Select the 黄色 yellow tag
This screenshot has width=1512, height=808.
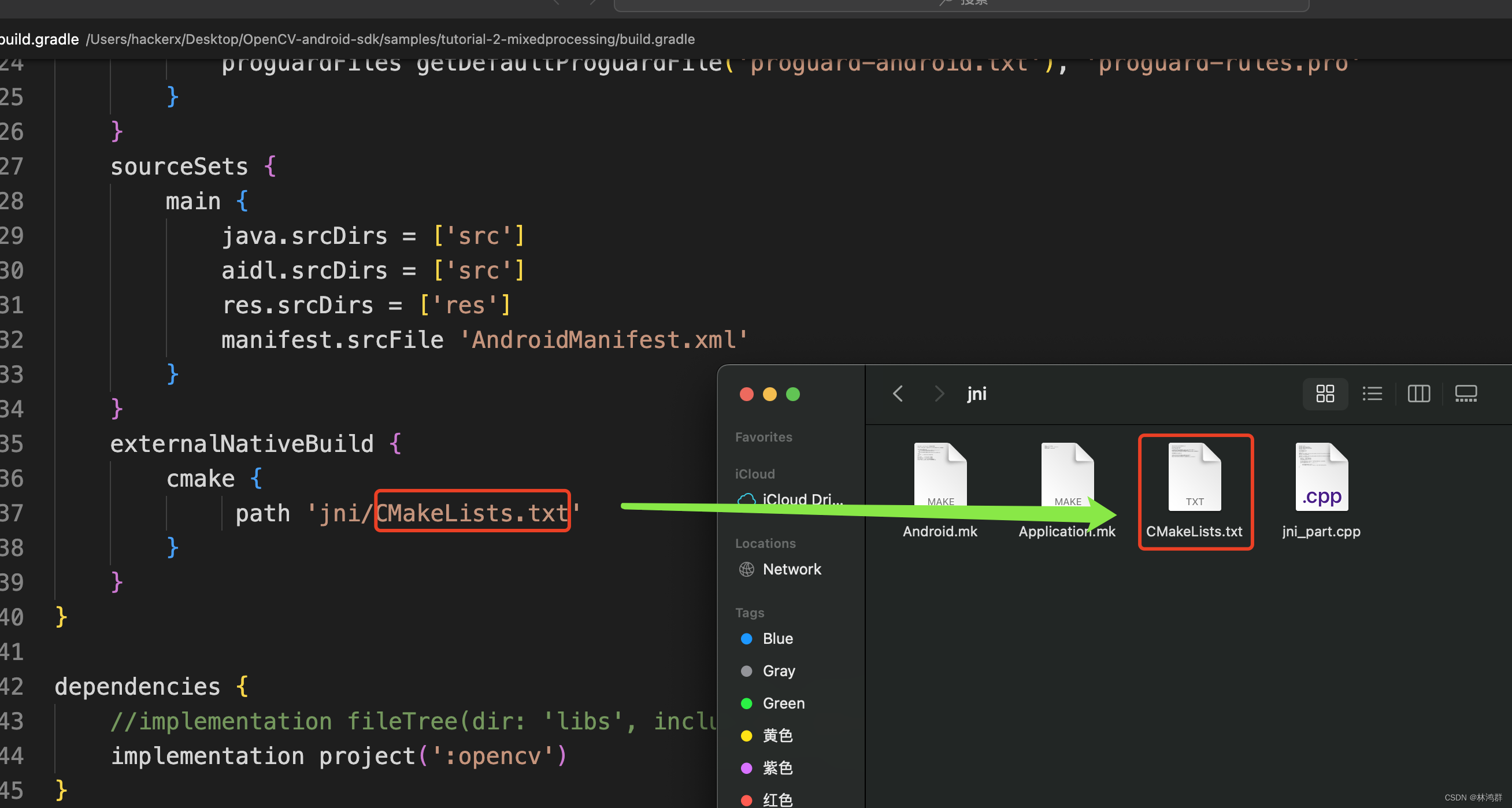click(x=777, y=735)
